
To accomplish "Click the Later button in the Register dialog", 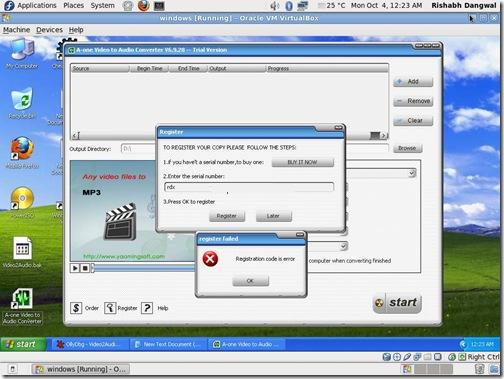I will 273,216.
